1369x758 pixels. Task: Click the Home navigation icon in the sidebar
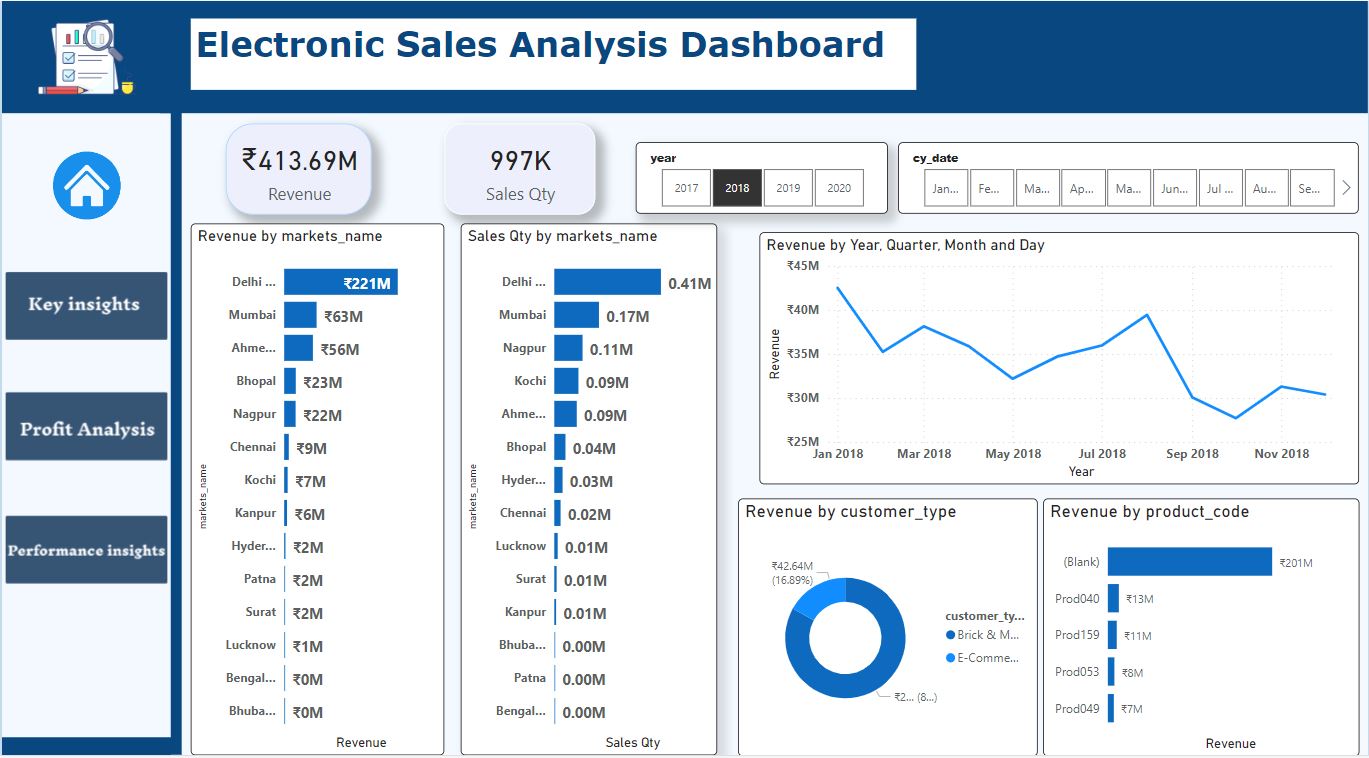click(x=85, y=185)
